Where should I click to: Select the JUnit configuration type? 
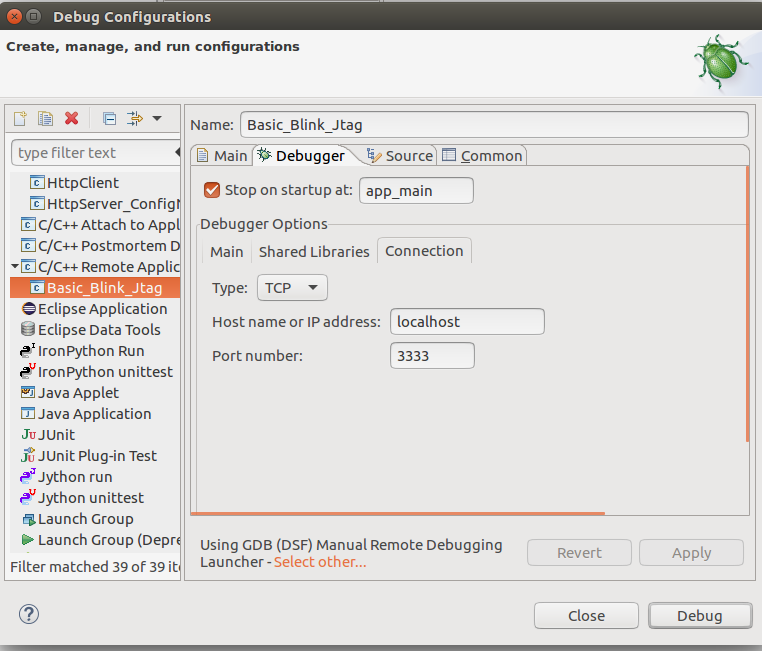tap(56, 435)
